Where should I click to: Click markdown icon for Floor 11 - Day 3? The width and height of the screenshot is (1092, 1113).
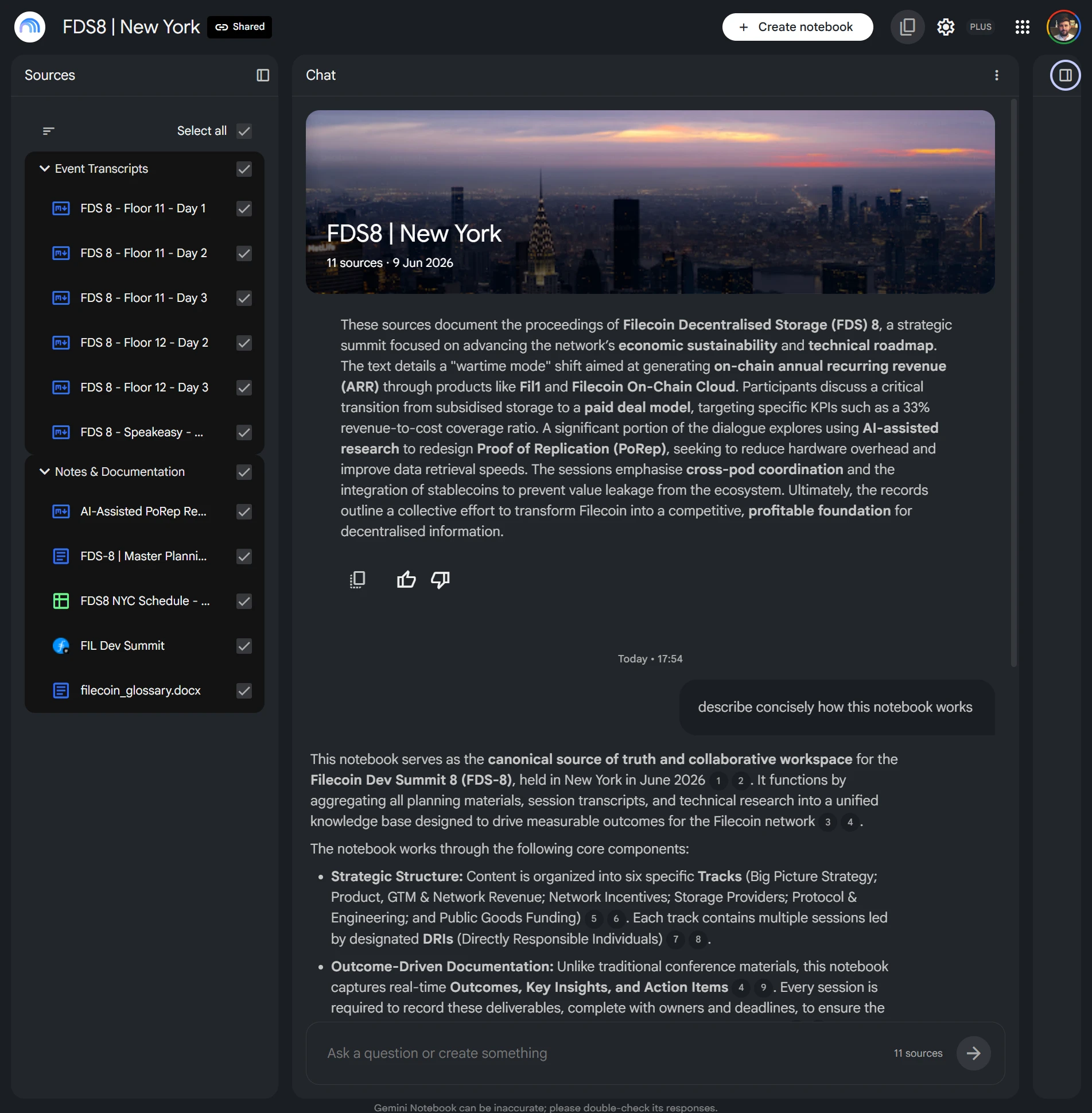coord(61,298)
